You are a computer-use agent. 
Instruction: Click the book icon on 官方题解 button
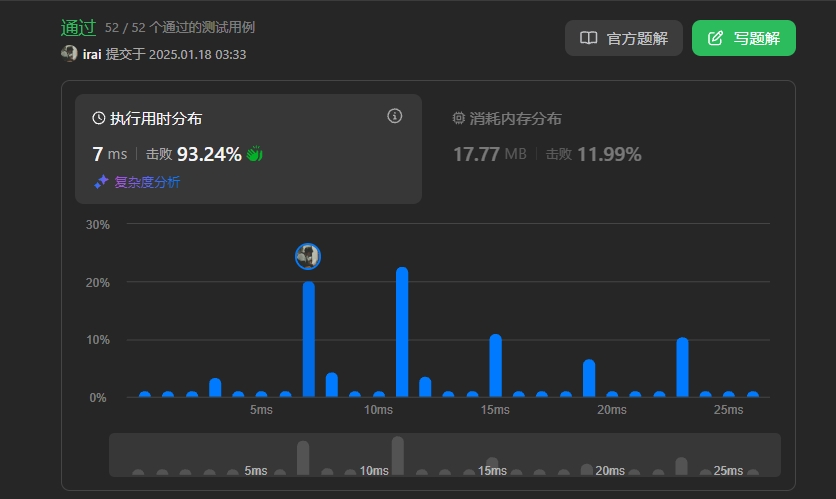click(x=589, y=38)
